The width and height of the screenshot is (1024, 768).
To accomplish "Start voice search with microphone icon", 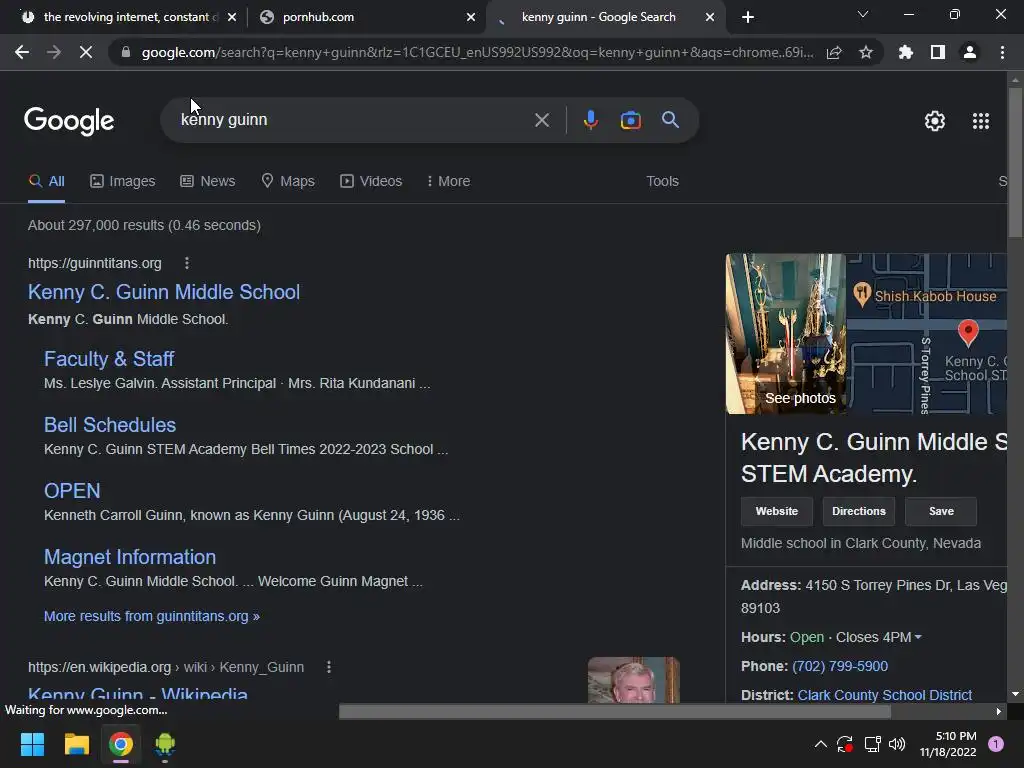I will [x=590, y=120].
